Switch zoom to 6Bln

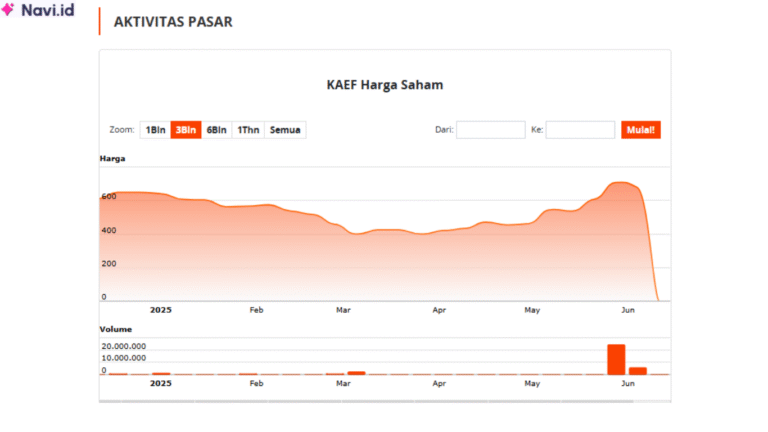[x=216, y=130]
